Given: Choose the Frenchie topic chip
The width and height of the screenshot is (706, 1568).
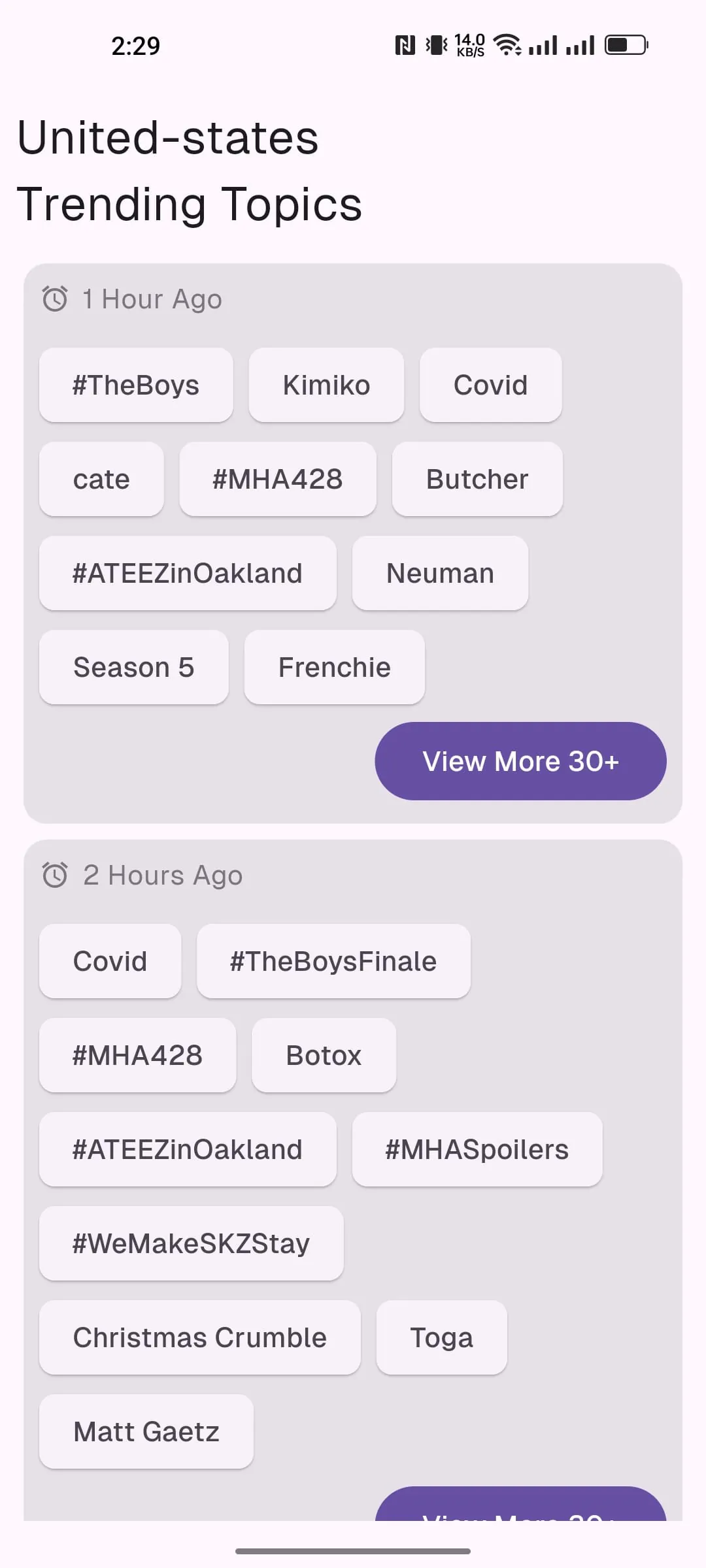Looking at the screenshot, I should tap(335, 667).
